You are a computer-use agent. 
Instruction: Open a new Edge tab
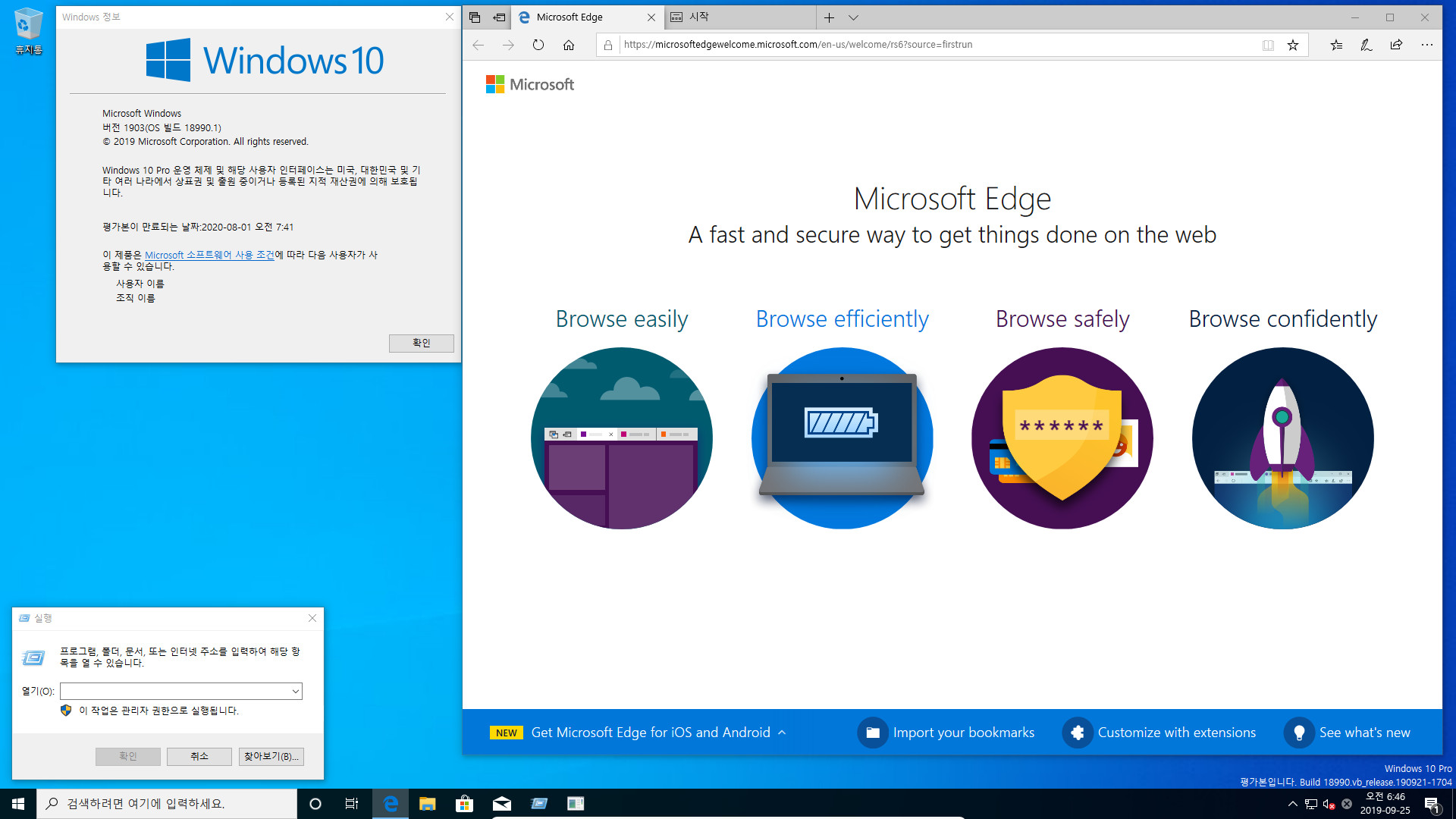(x=829, y=17)
